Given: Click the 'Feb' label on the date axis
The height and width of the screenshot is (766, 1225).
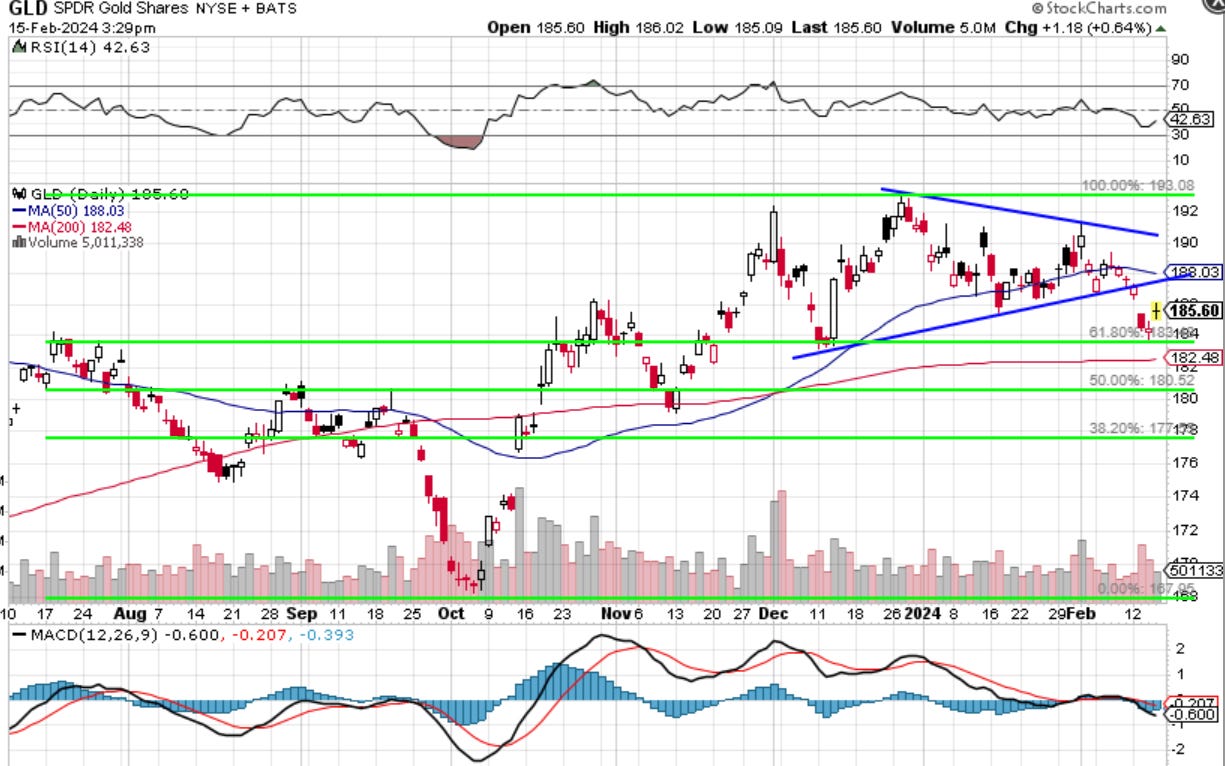Looking at the screenshot, I should tap(1083, 613).
